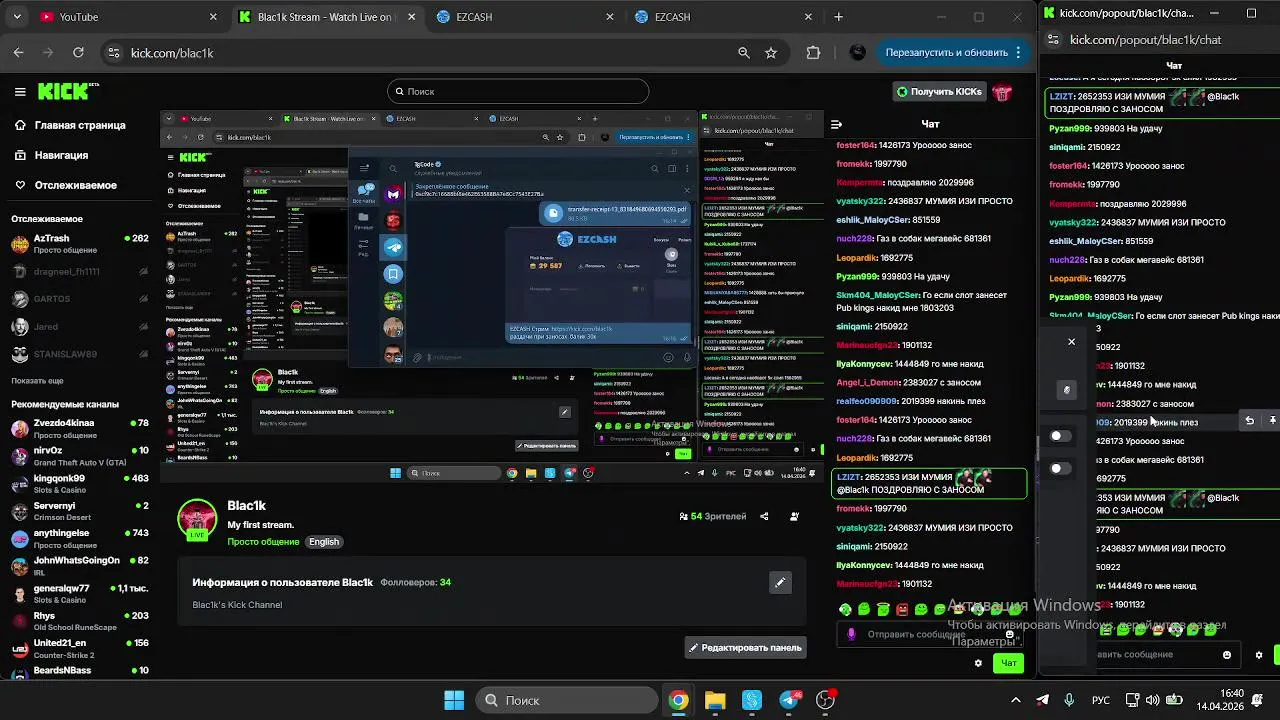Viewport: 1280px width, 720px height.
Task: Open the chat settings gear beside the Чат button
Action: point(979,662)
